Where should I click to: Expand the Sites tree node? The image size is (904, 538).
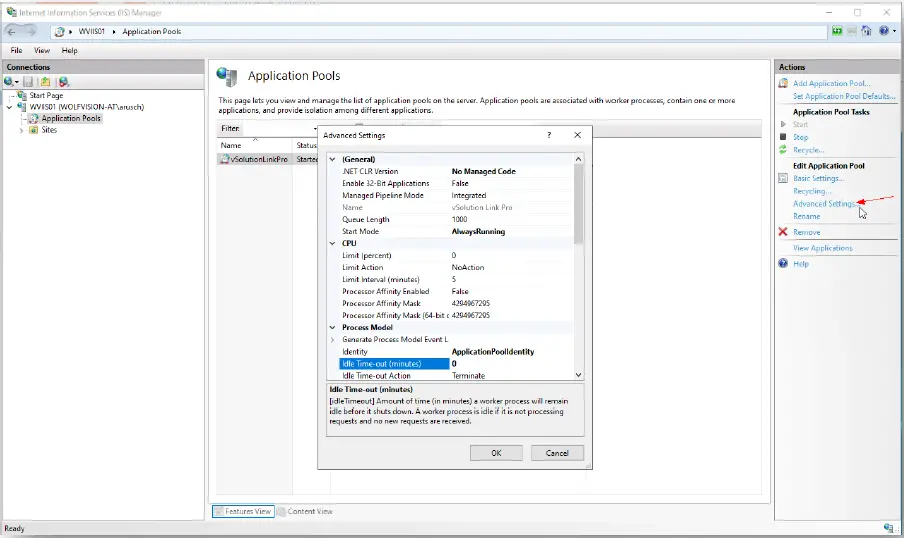pos(22,130)
